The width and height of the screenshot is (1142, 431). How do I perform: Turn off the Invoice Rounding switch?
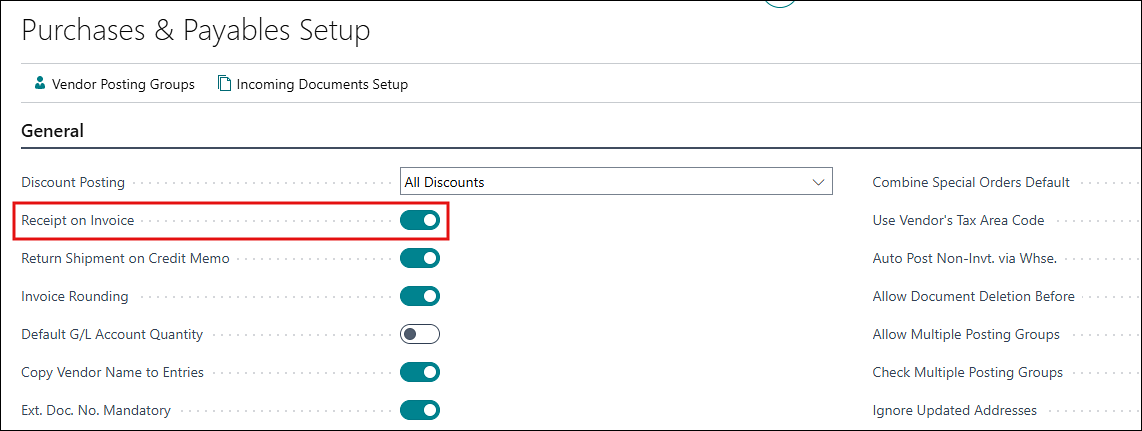pos(420,296)
